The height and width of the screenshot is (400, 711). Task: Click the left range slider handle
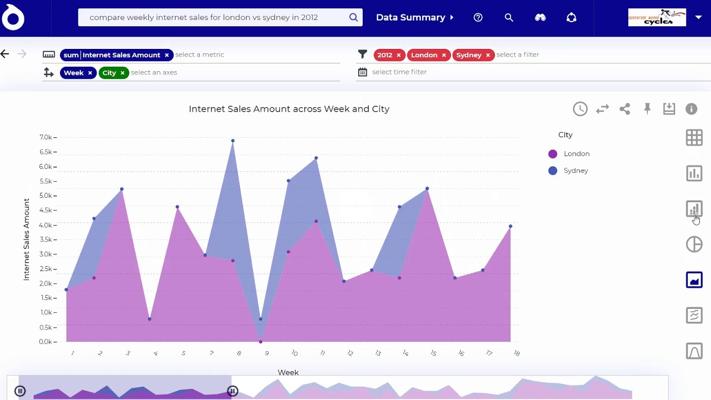coord(20,390)
